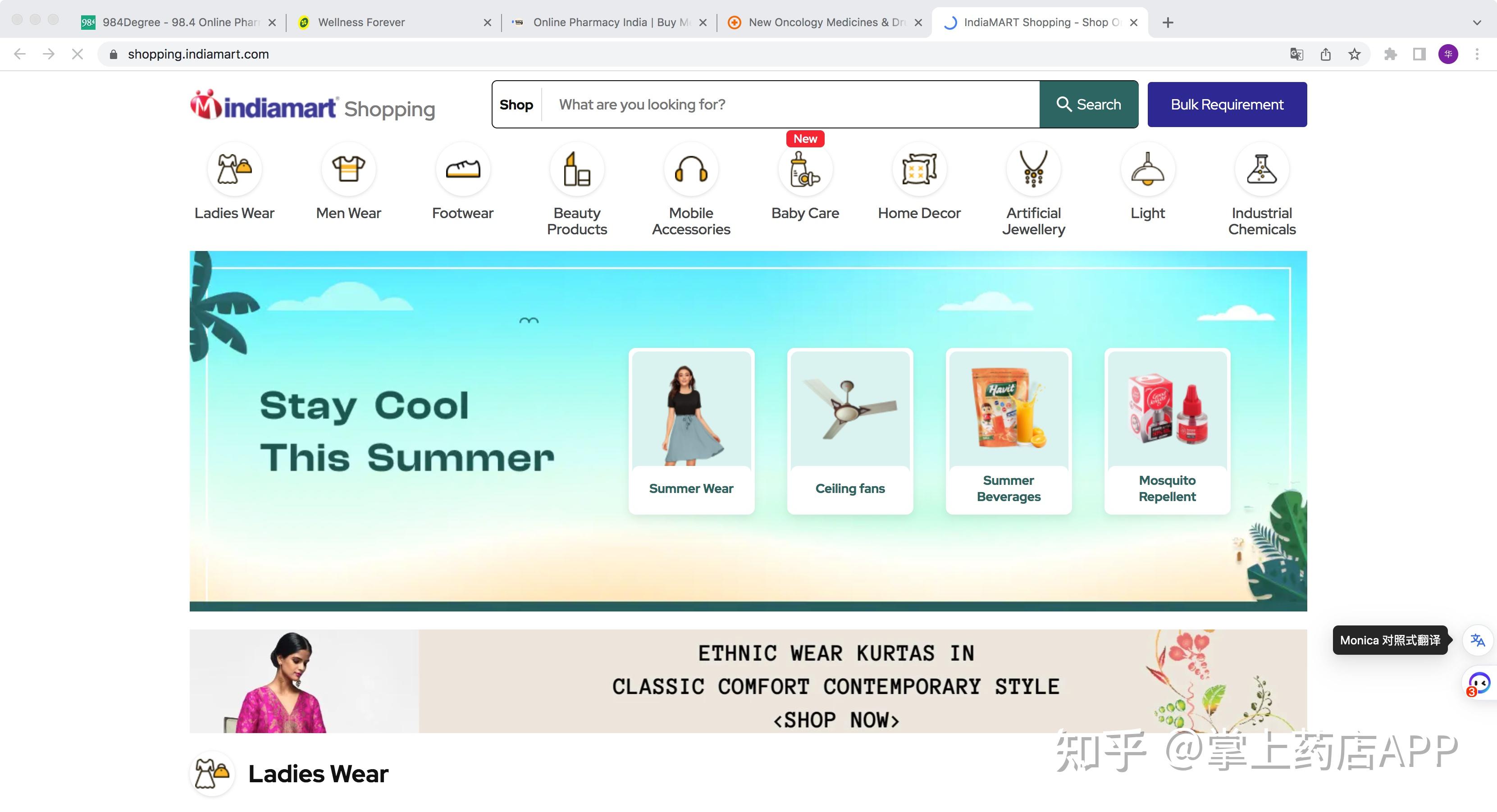
Task: Open the Extensions puzzle icon
Action: click(x=1391, y=54)
